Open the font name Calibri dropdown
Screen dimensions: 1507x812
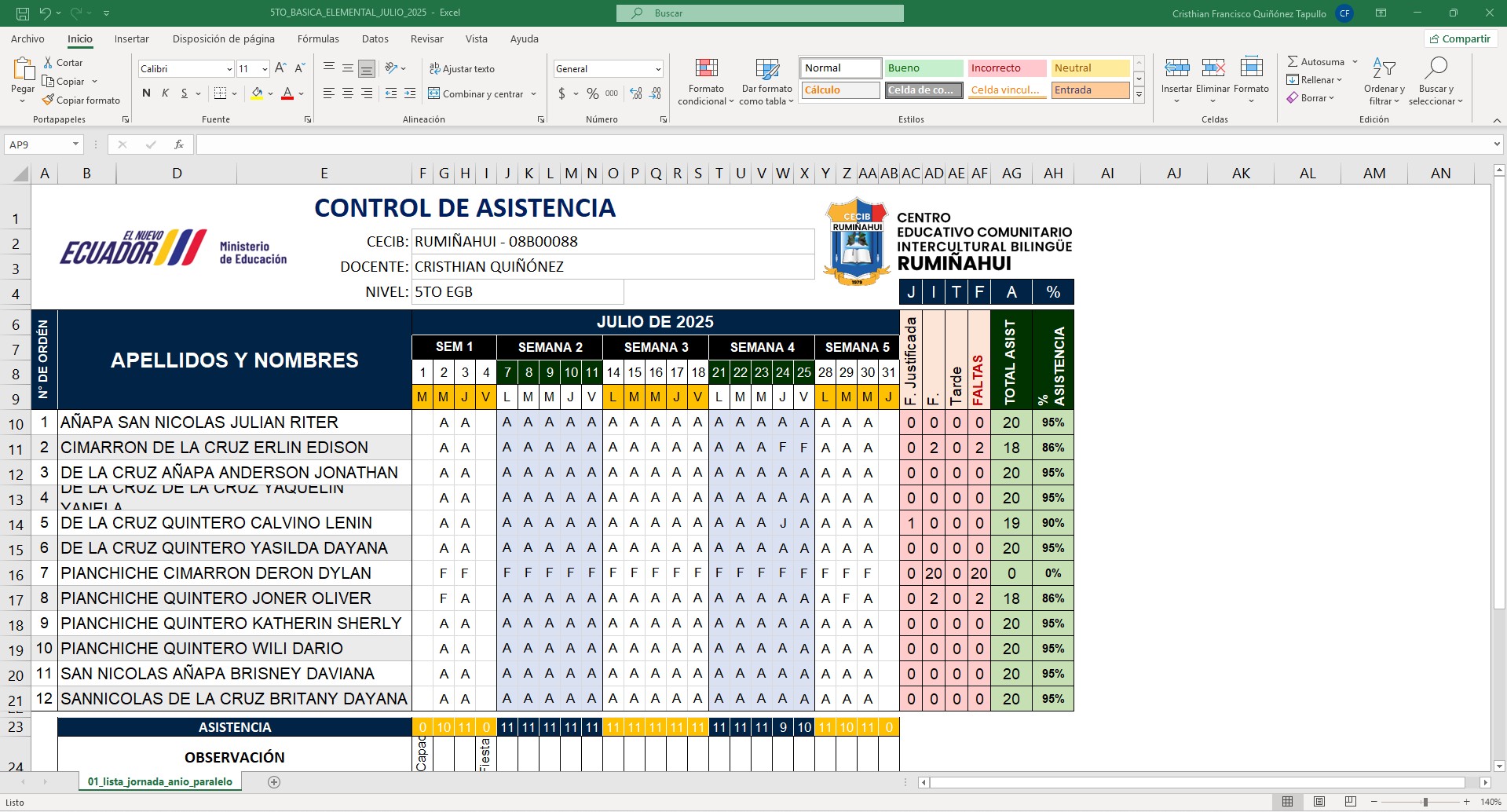229,69
